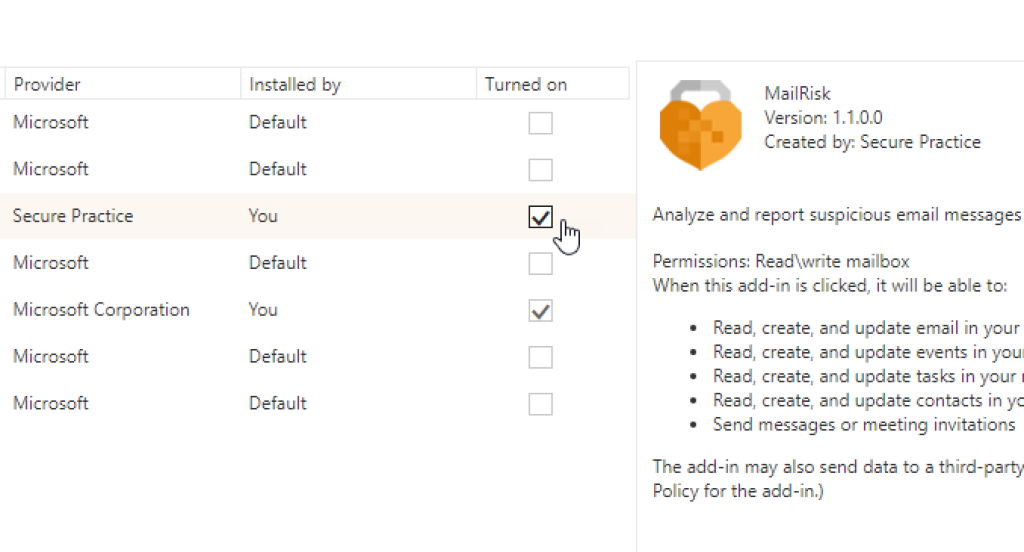Select the Microsoft Corporation provider row
The width and height of the screenshot is (1024, 552).
pos(101,310)
